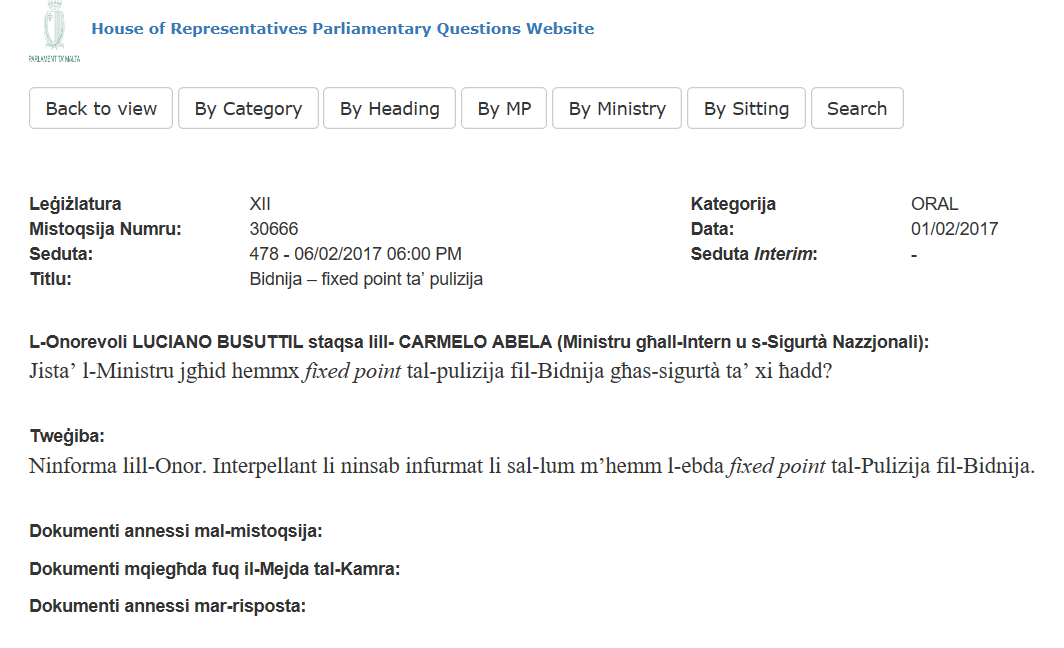Select question number 30666
The width and height of the screenshot is (1064, 648).
pos(273,229)
